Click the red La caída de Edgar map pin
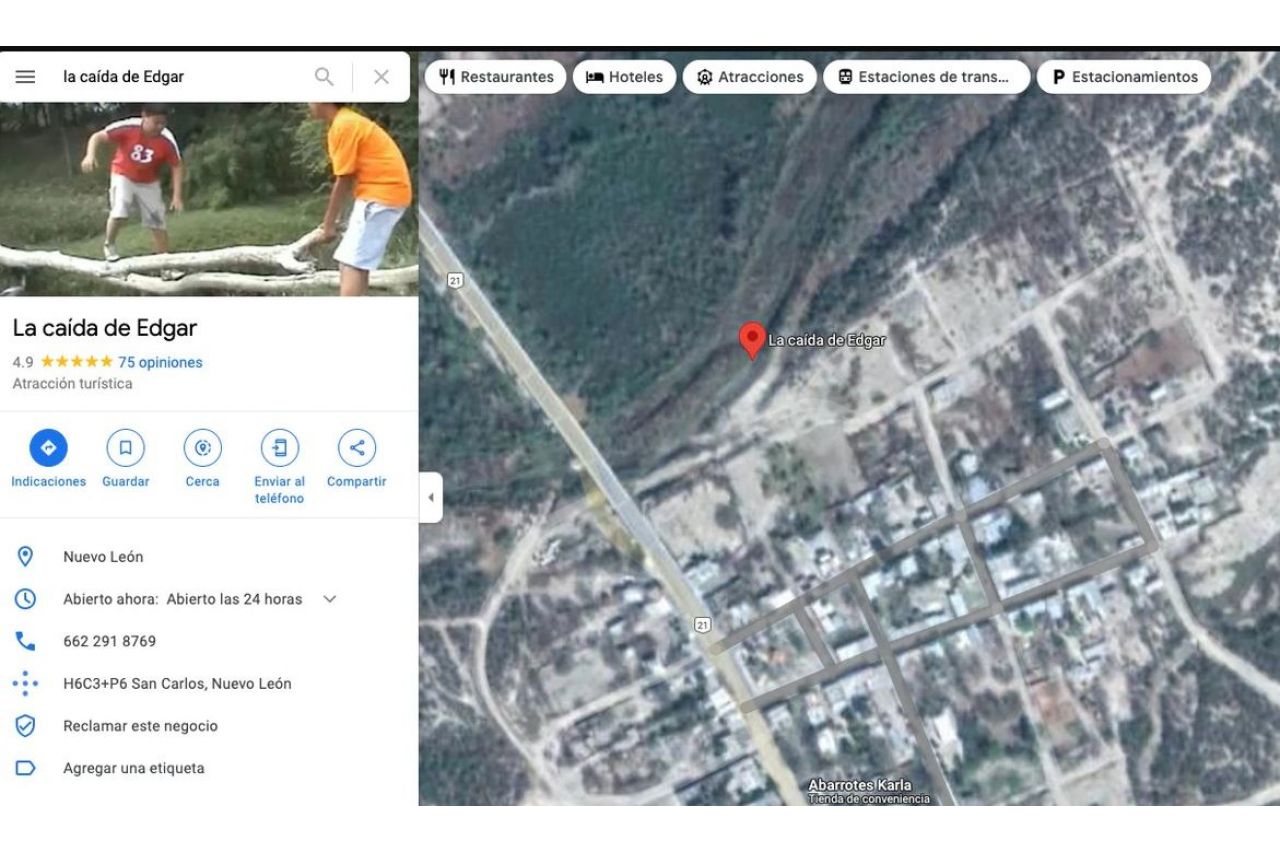Image resolution: width=1280 pixels, height=853 pixels. pyautogui.click(x=752, y=340)
